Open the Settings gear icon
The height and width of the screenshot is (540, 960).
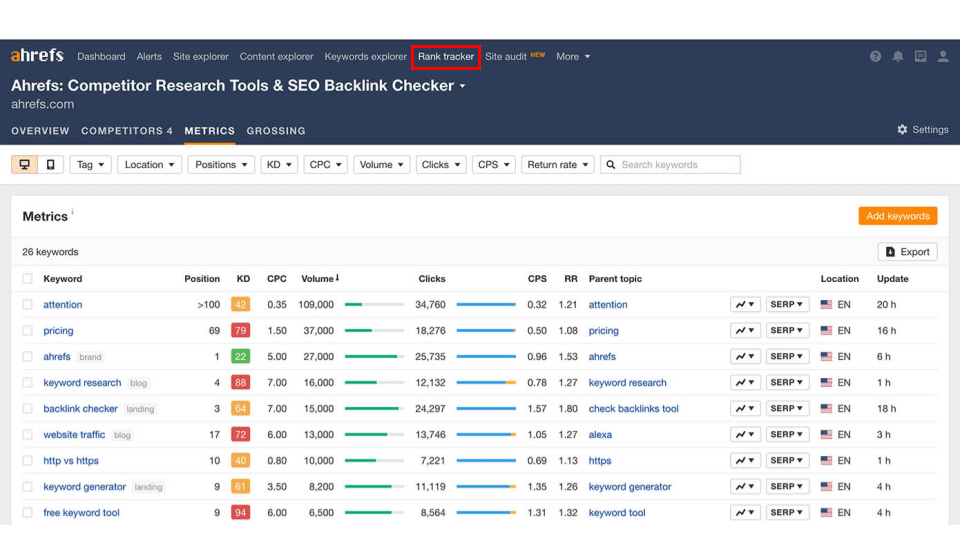tap(902, 130)
